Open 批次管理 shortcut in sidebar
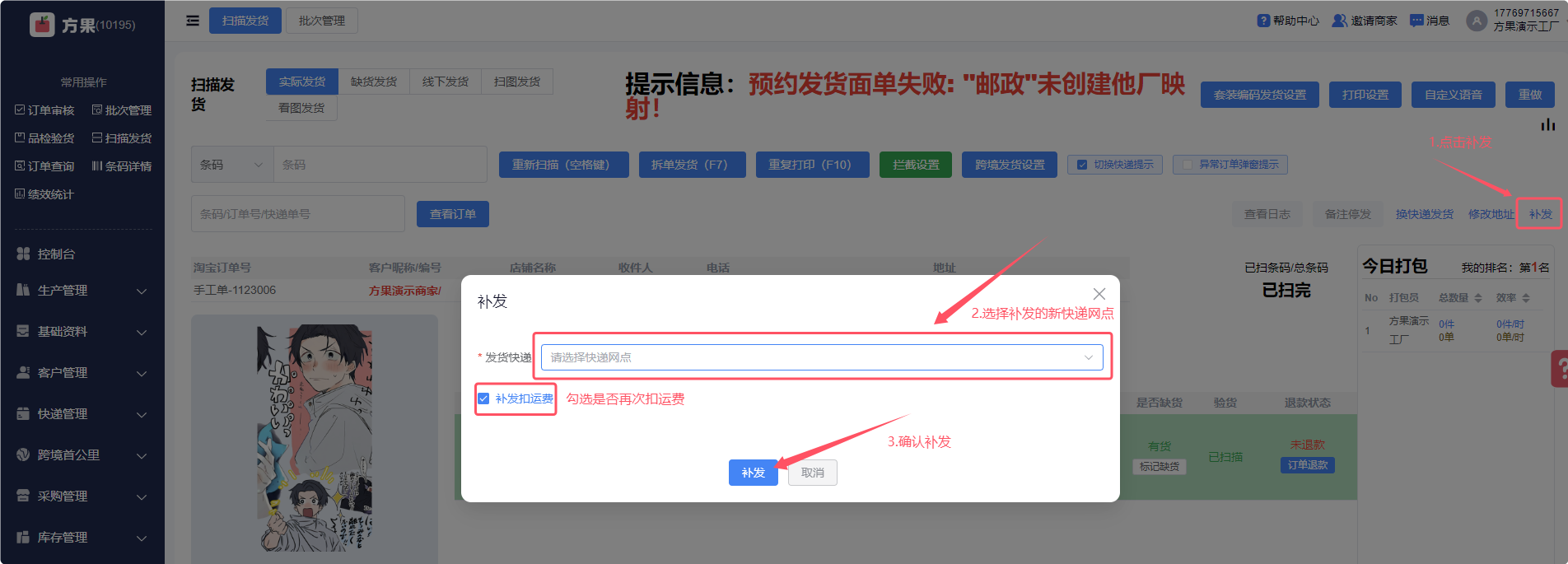The width and height of the screenshot is (1568, 564). point(122,110)
